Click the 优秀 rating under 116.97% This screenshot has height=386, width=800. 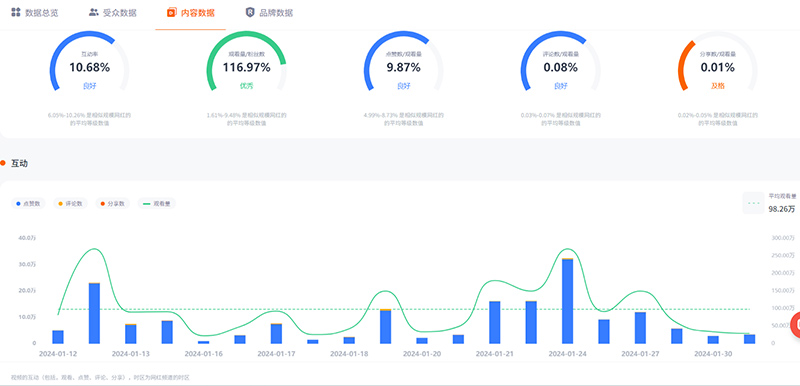pyautogui.click(x=246, y=86)
